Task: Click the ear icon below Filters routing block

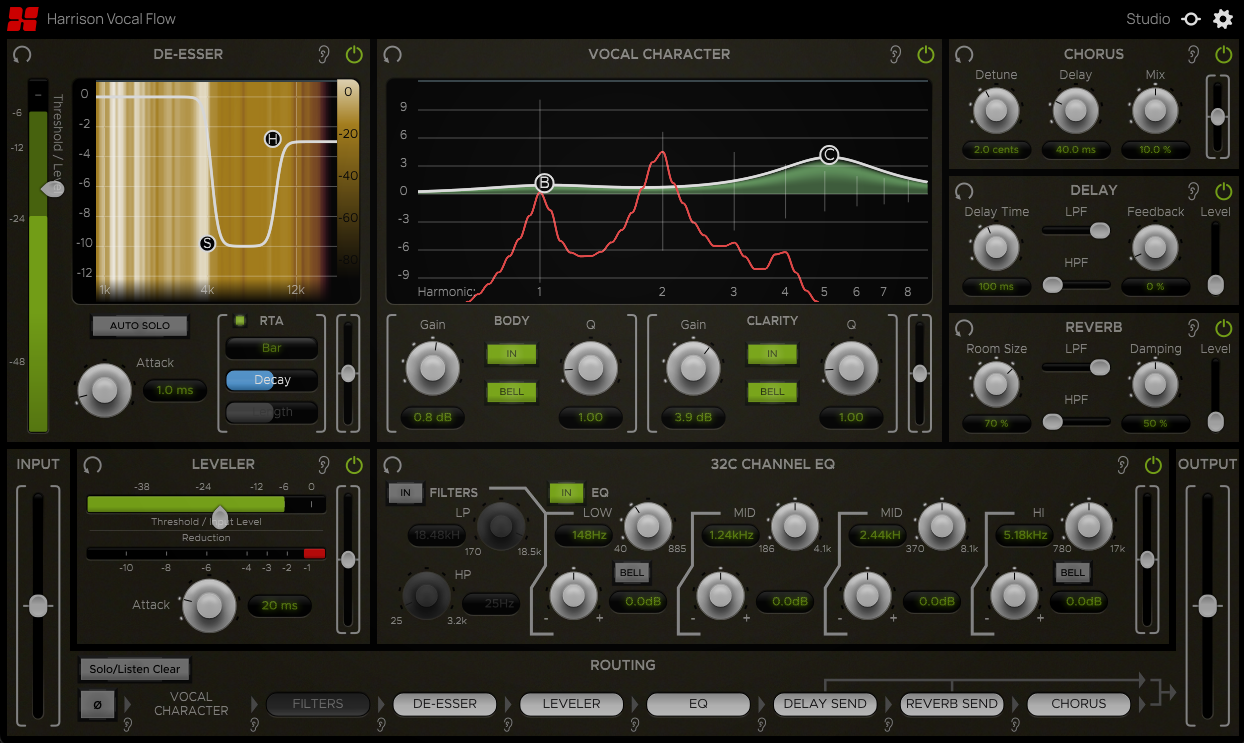Action: click(x=382, y=723)
